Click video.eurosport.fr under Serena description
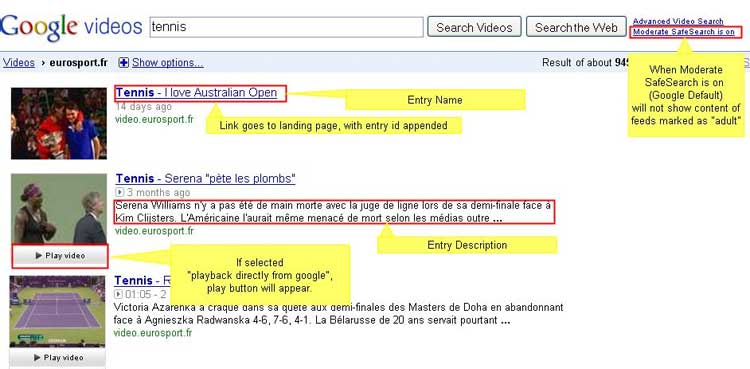The width and height of the screenshot is (750, 369). tap(154, 231)
